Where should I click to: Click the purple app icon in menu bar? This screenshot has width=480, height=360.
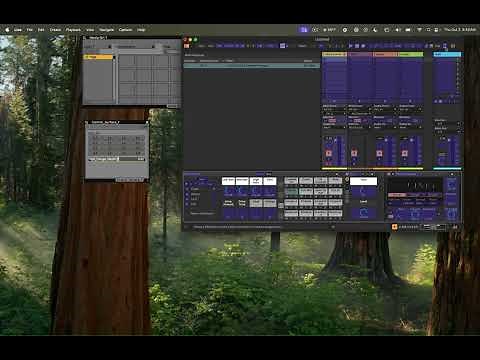click(x=303, y=30)
